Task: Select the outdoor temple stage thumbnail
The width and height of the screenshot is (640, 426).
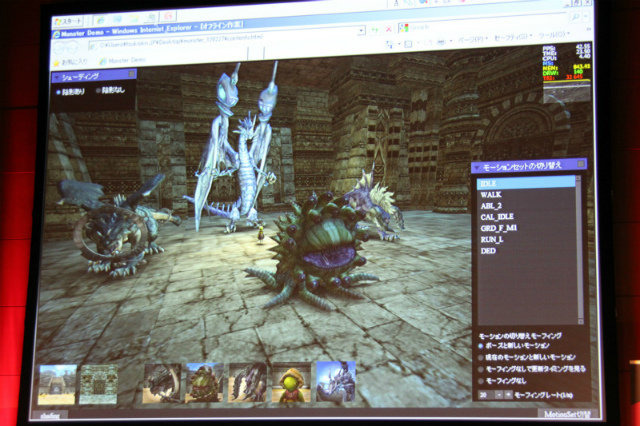Action: point(58,385)
